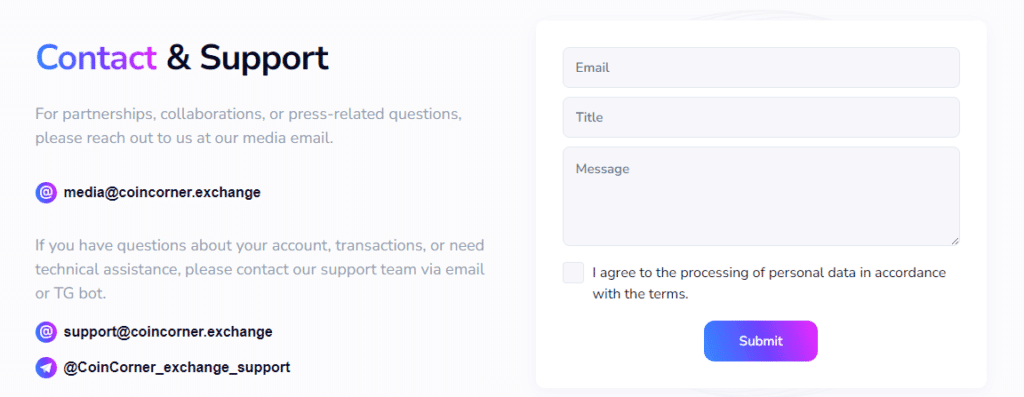Open the @CoinCorner_exchange_support Telegram link
The width and height of the screenshot is (1024, 397).
tap(177, 367)
